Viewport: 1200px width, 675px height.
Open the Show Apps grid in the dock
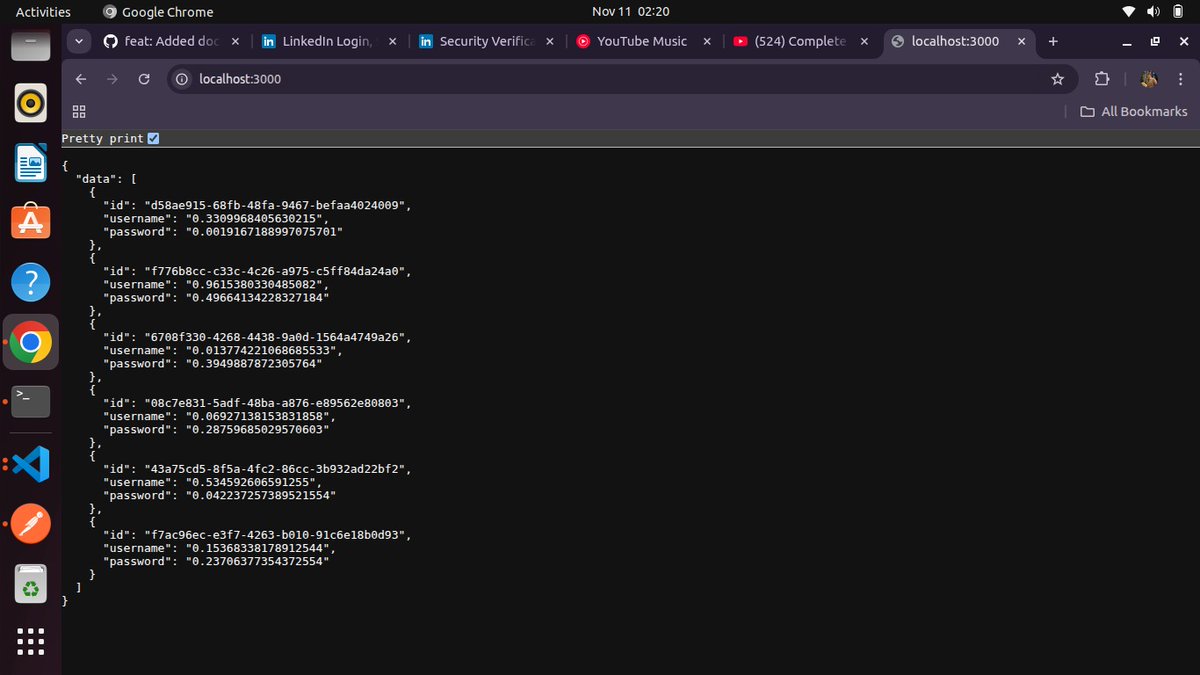pyautogui.click(x=30, y=642)
